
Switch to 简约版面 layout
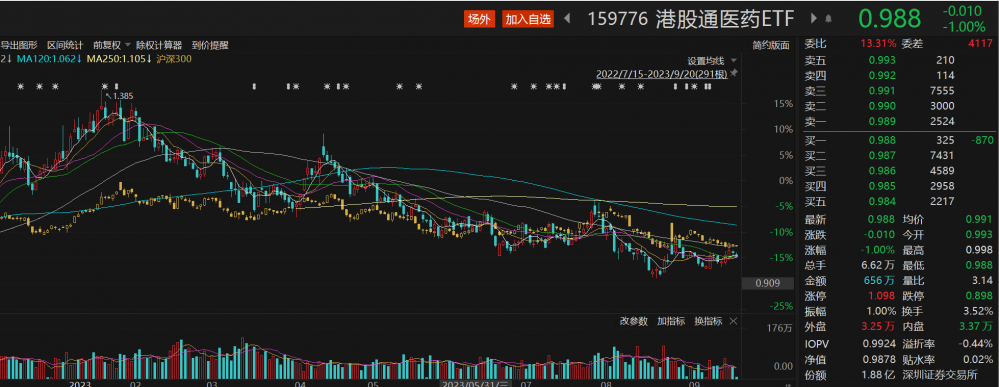click(770, 45)
